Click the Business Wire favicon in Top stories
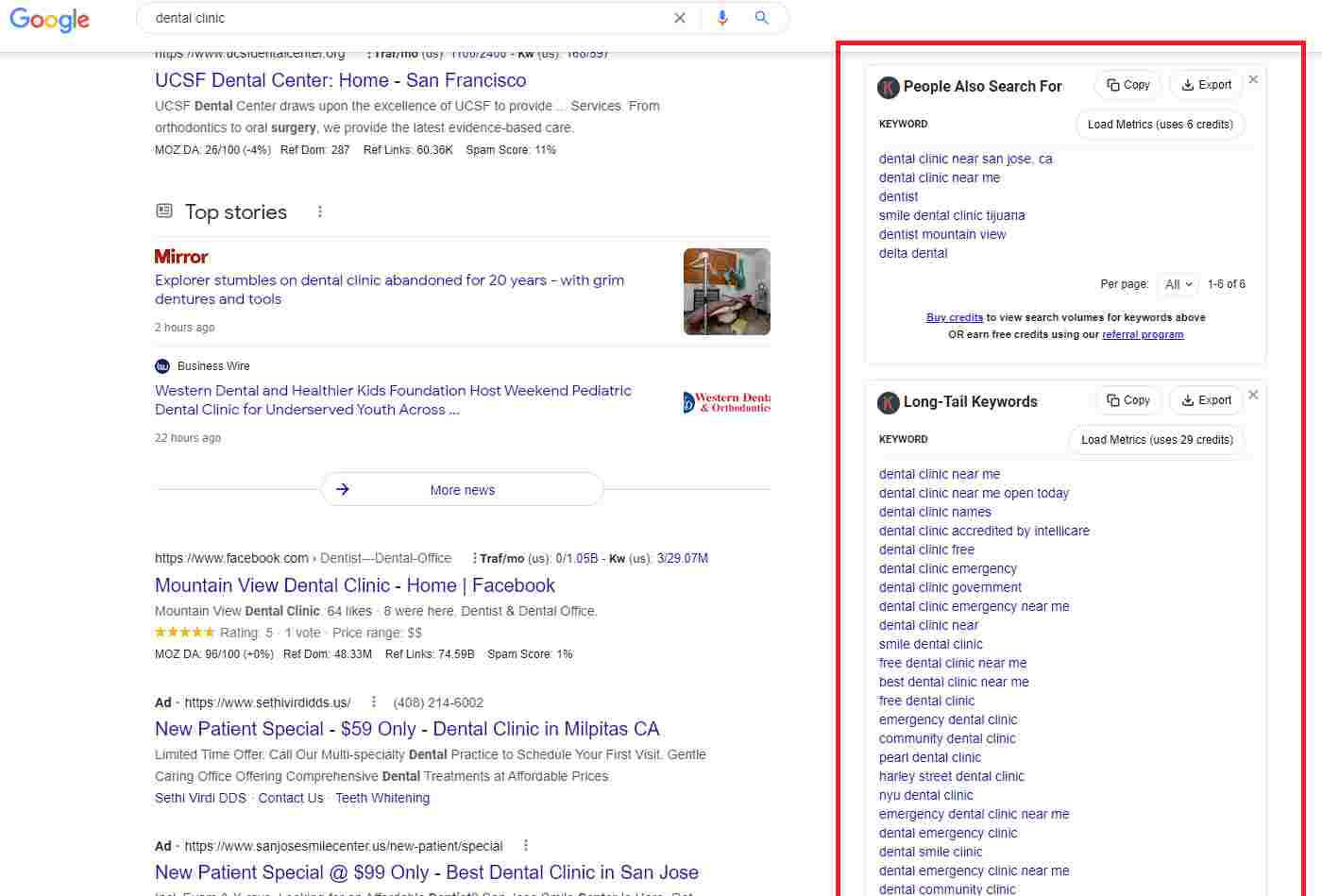 pos(161,366)
